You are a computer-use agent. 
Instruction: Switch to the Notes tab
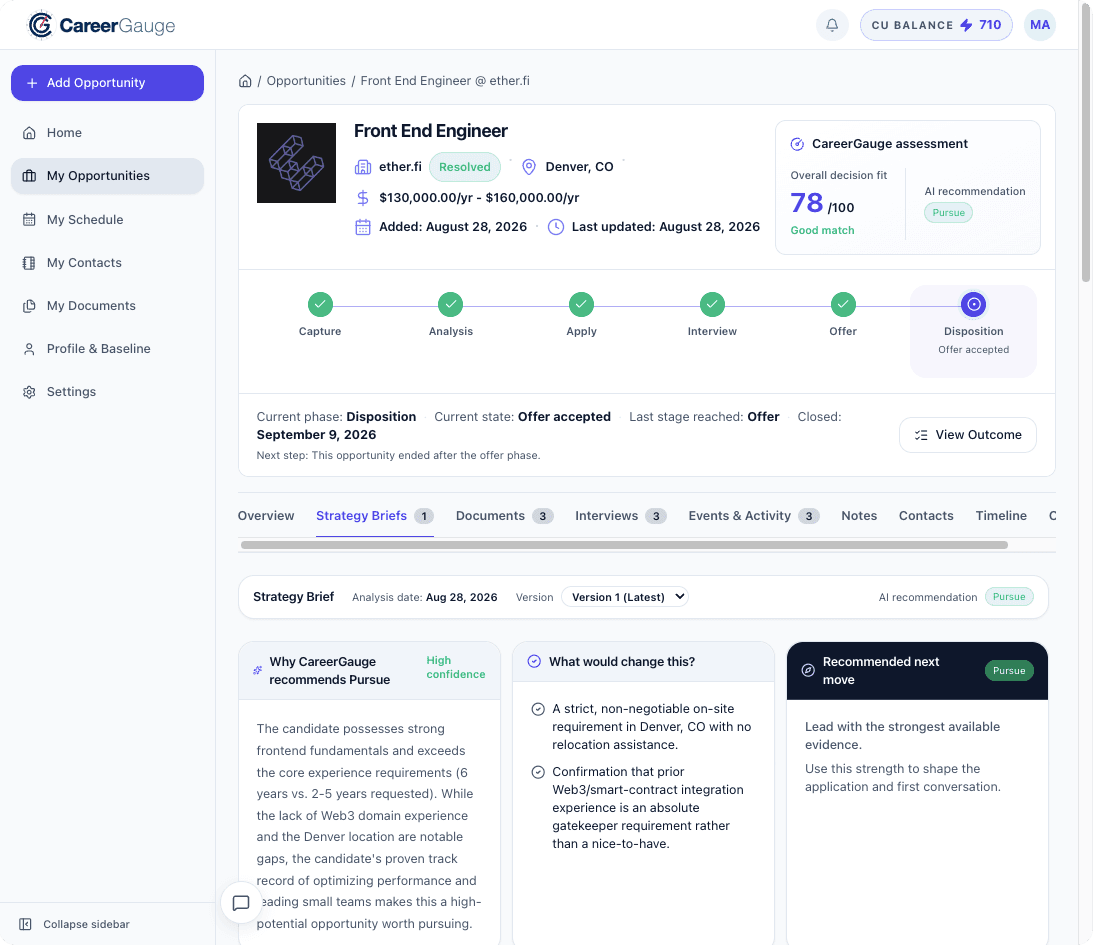[859, 516]
